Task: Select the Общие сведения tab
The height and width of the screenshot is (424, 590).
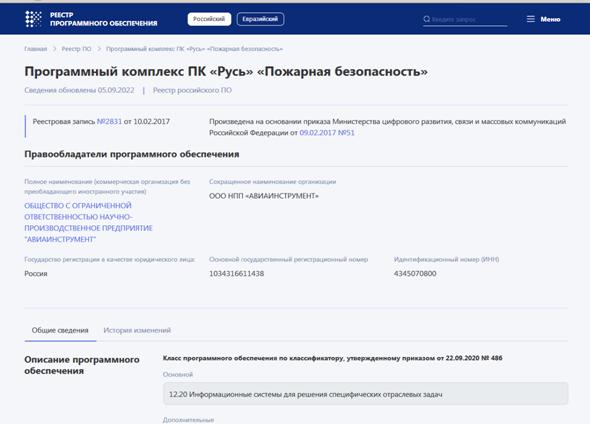Action: [60, 330]
